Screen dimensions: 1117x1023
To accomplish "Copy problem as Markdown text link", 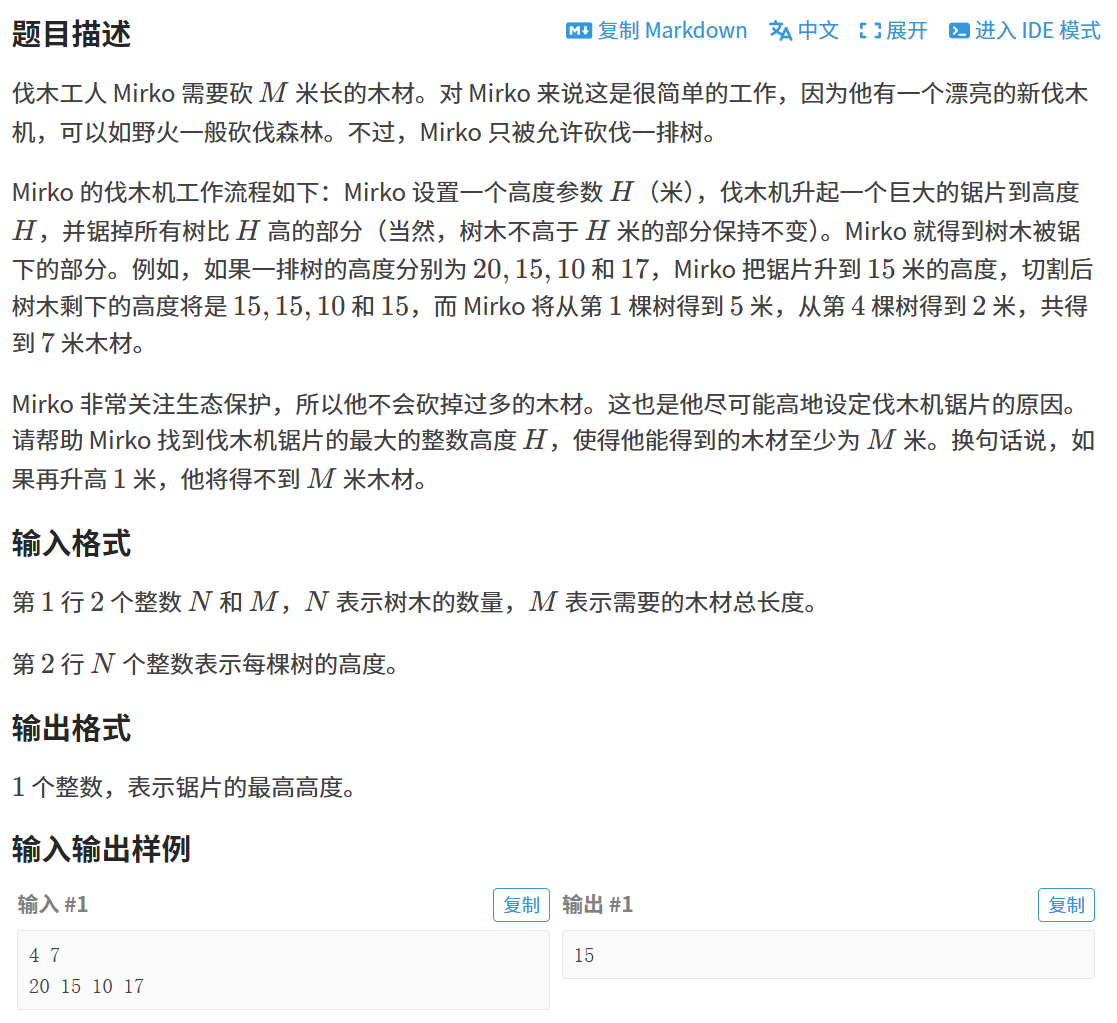I will (x=672, y=31).
